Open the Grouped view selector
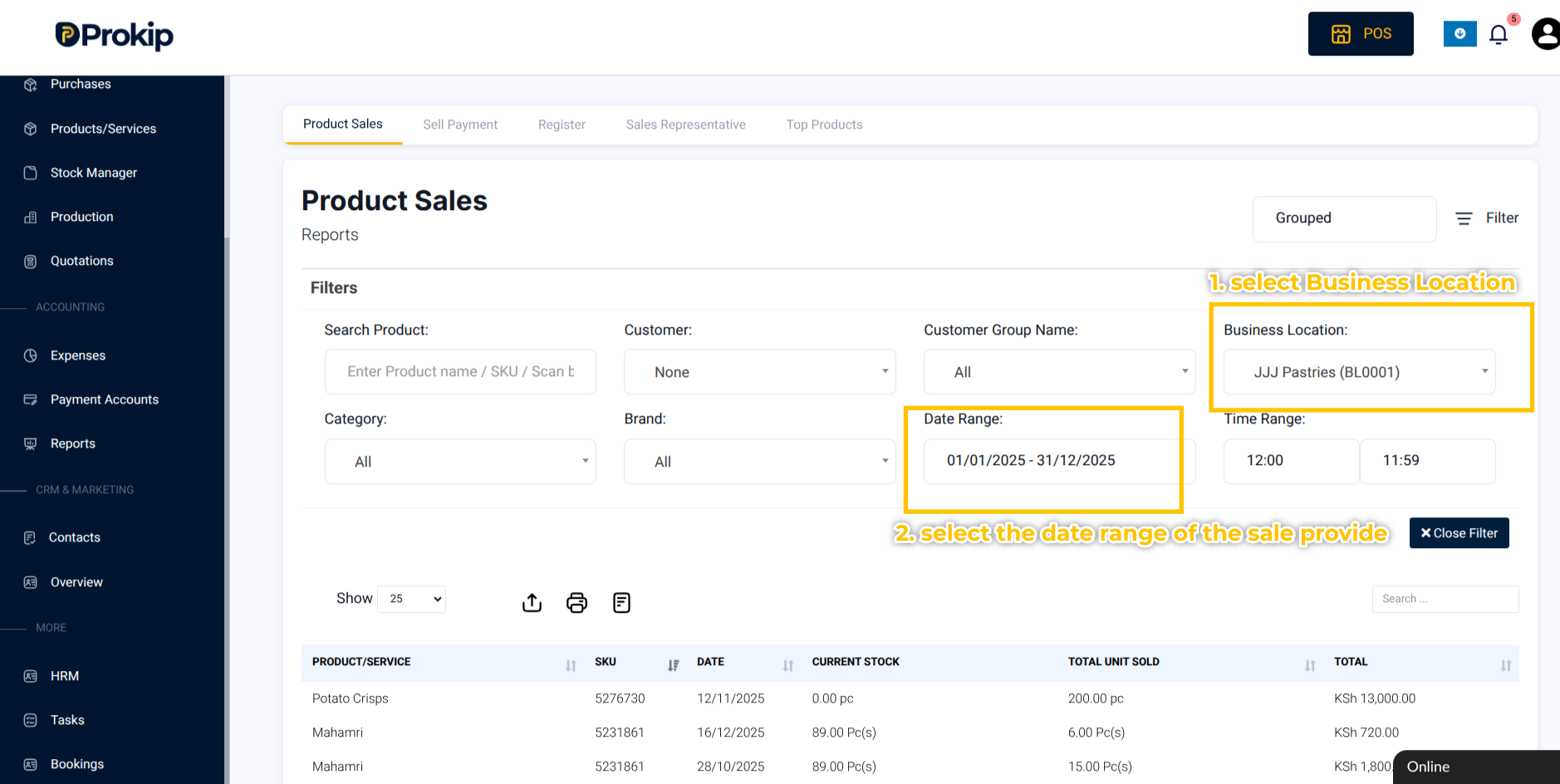This screenshot has width=1560, height=784. pyautogui.click(x=1345, y=219)
